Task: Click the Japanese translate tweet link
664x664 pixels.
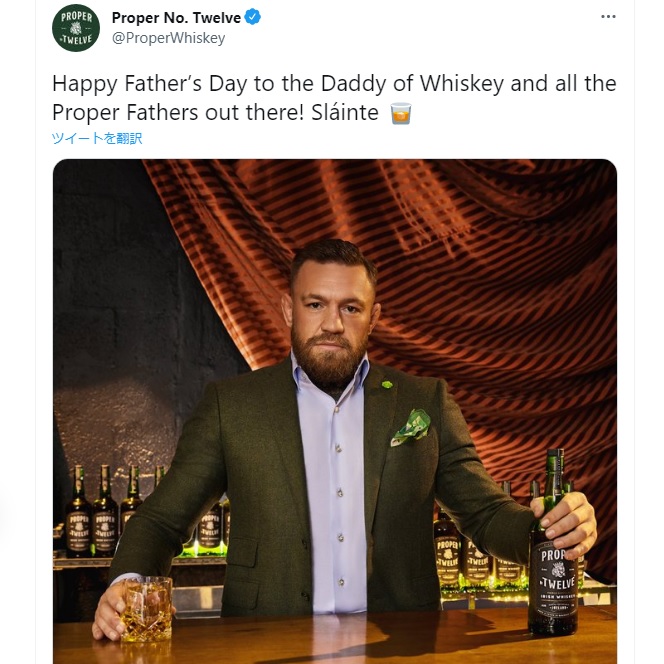Action: 97,138
